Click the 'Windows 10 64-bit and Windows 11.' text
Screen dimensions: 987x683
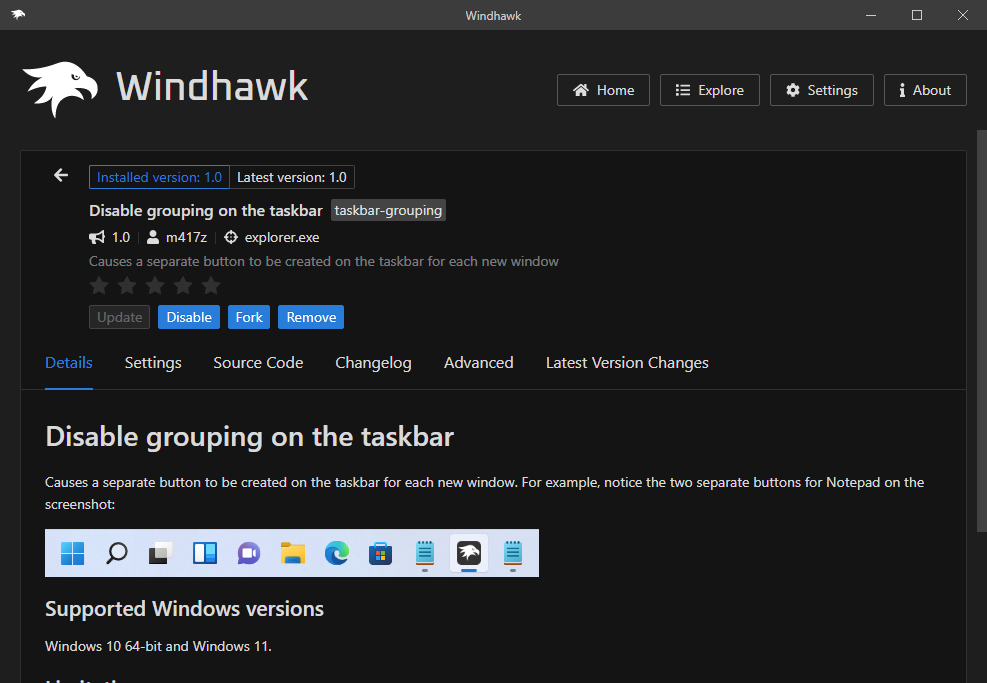(x=158, y=646)
